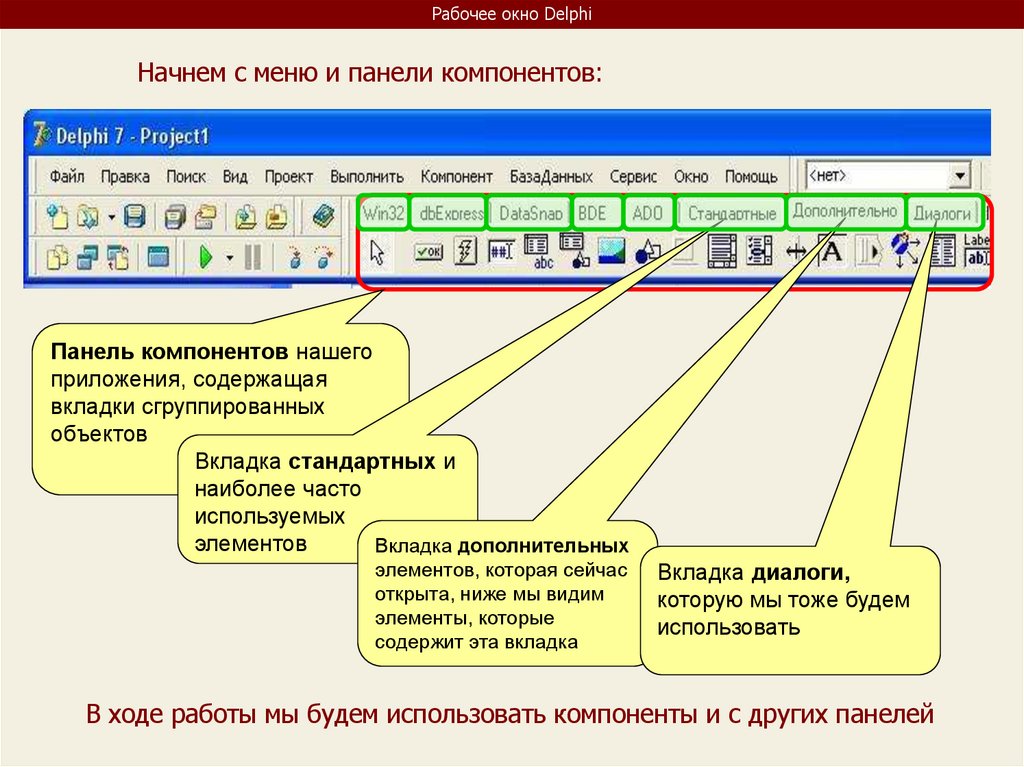Open the Сервис menu
The height and width of the screenshot is (767, 1024).
point(633,176)
